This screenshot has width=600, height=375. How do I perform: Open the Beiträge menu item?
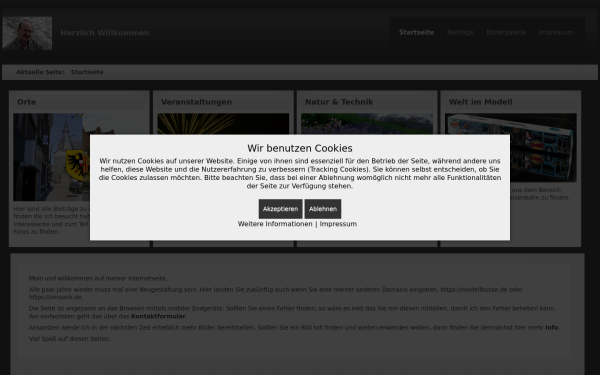460,33
